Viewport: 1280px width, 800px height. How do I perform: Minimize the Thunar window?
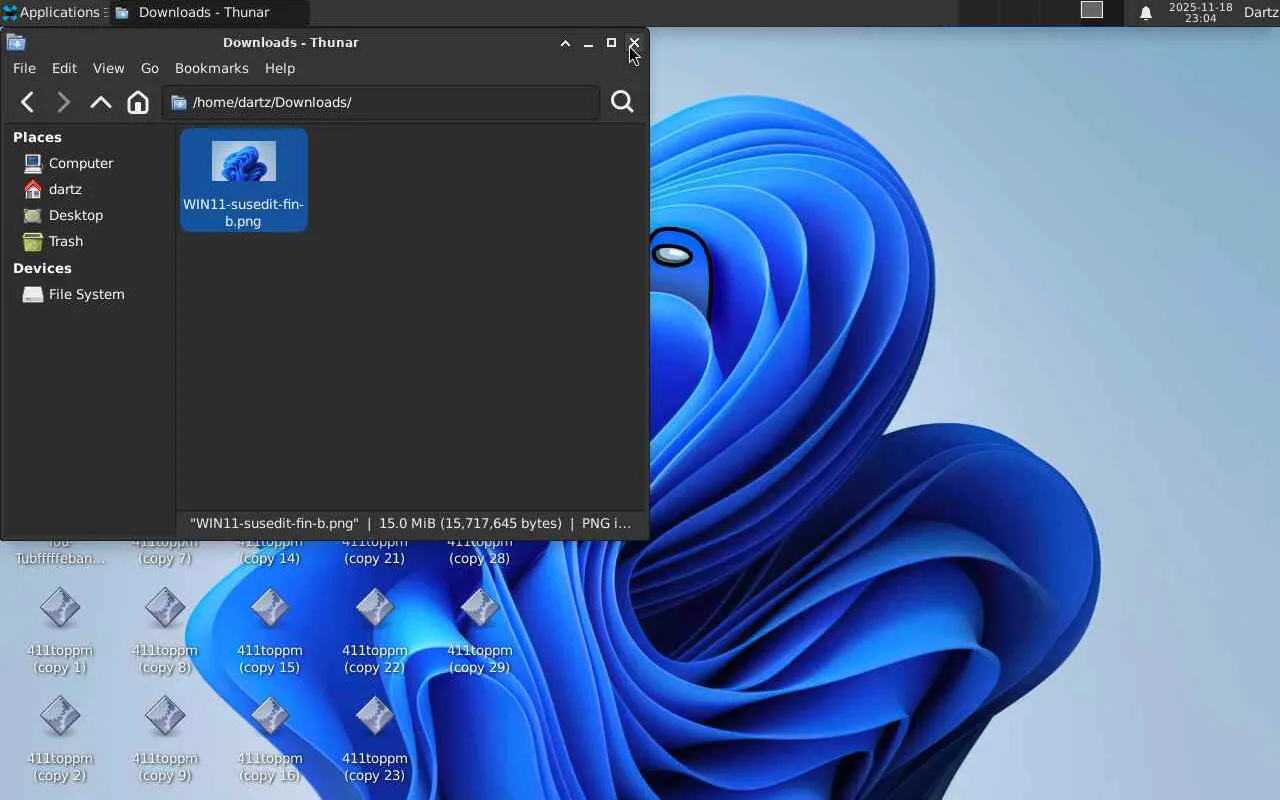pyautogui.click(x=588, y=43)
